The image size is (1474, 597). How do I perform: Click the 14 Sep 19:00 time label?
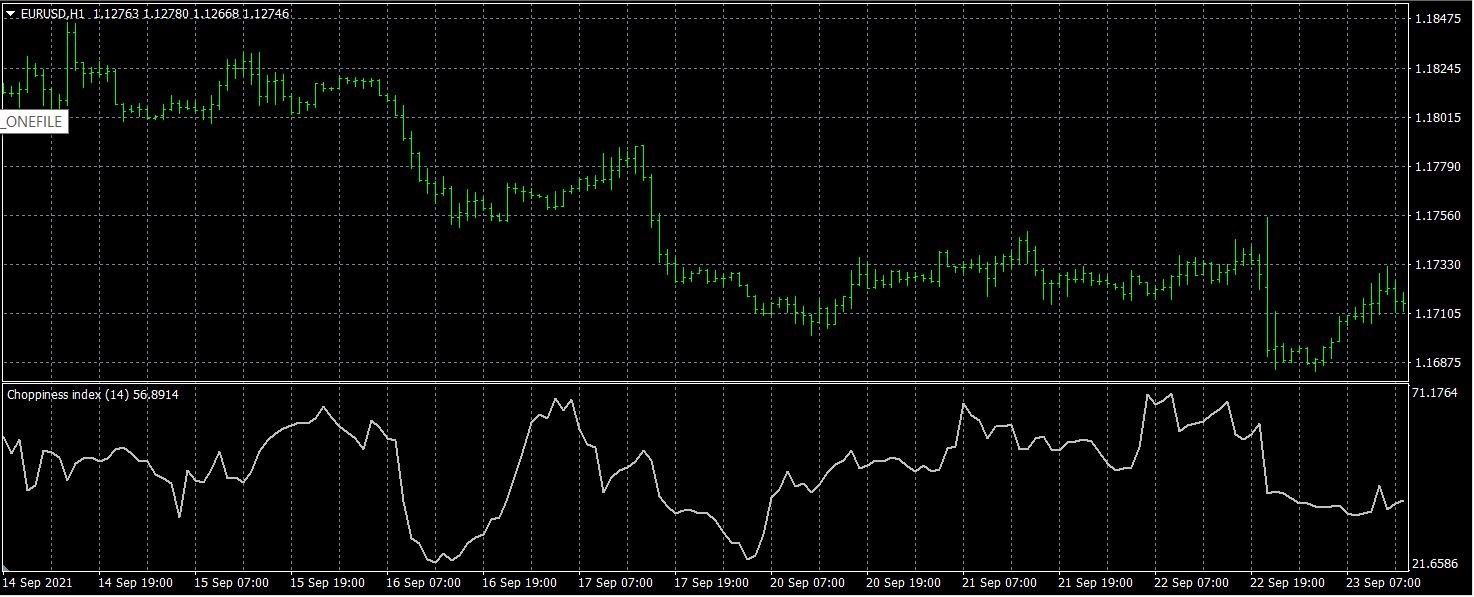135,583
